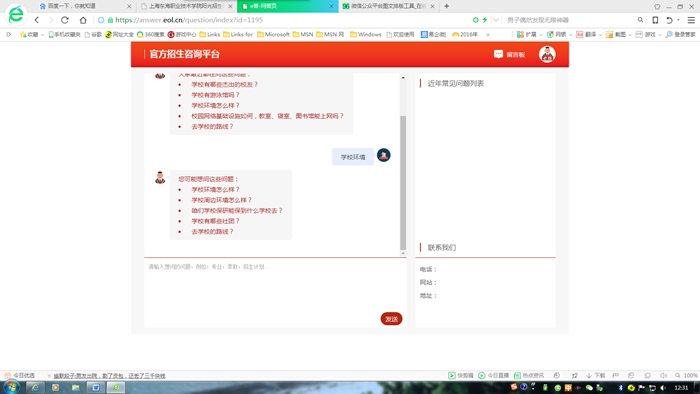Open the browser home page icon
The width and height of the screenshot is (700, 394).
click(x=83, y=20)
